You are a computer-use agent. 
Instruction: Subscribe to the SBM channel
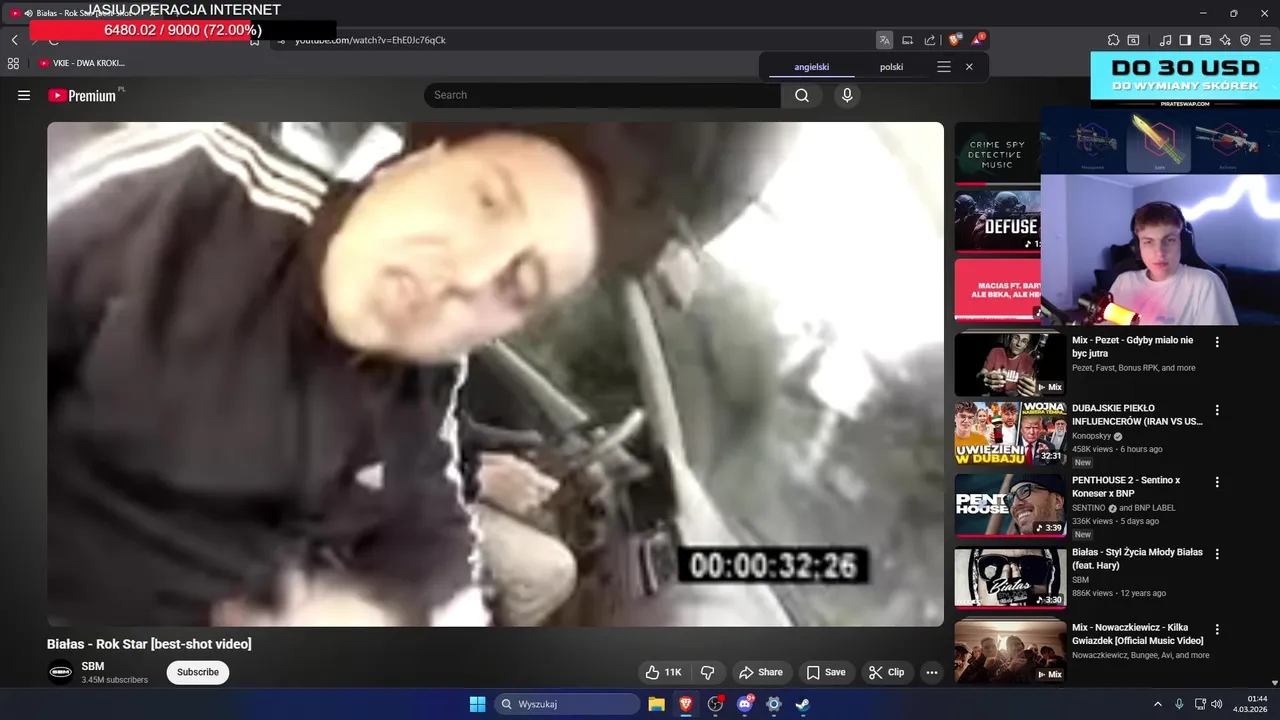click(198, 672)
